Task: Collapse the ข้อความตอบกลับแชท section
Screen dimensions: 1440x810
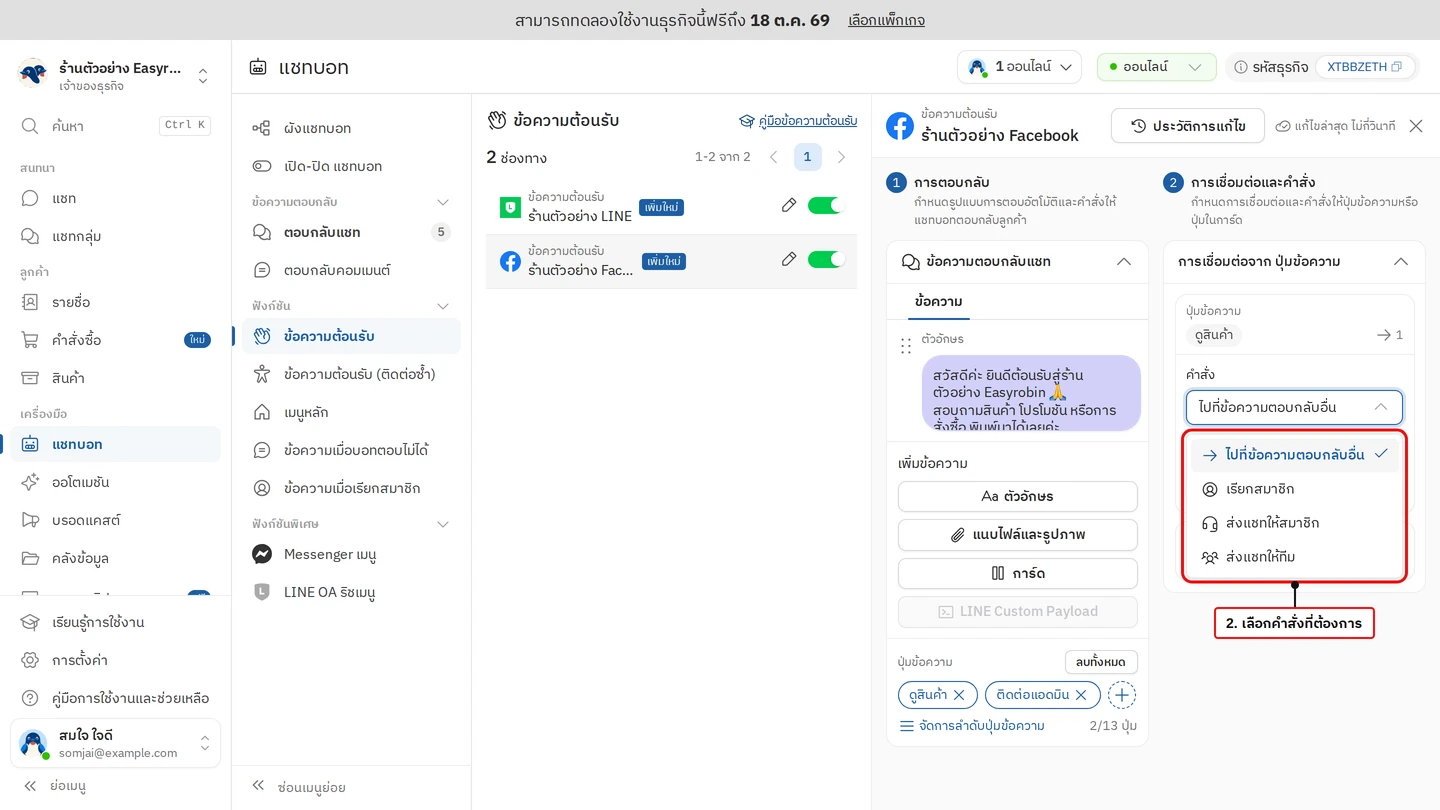Action: [1124, 261]
